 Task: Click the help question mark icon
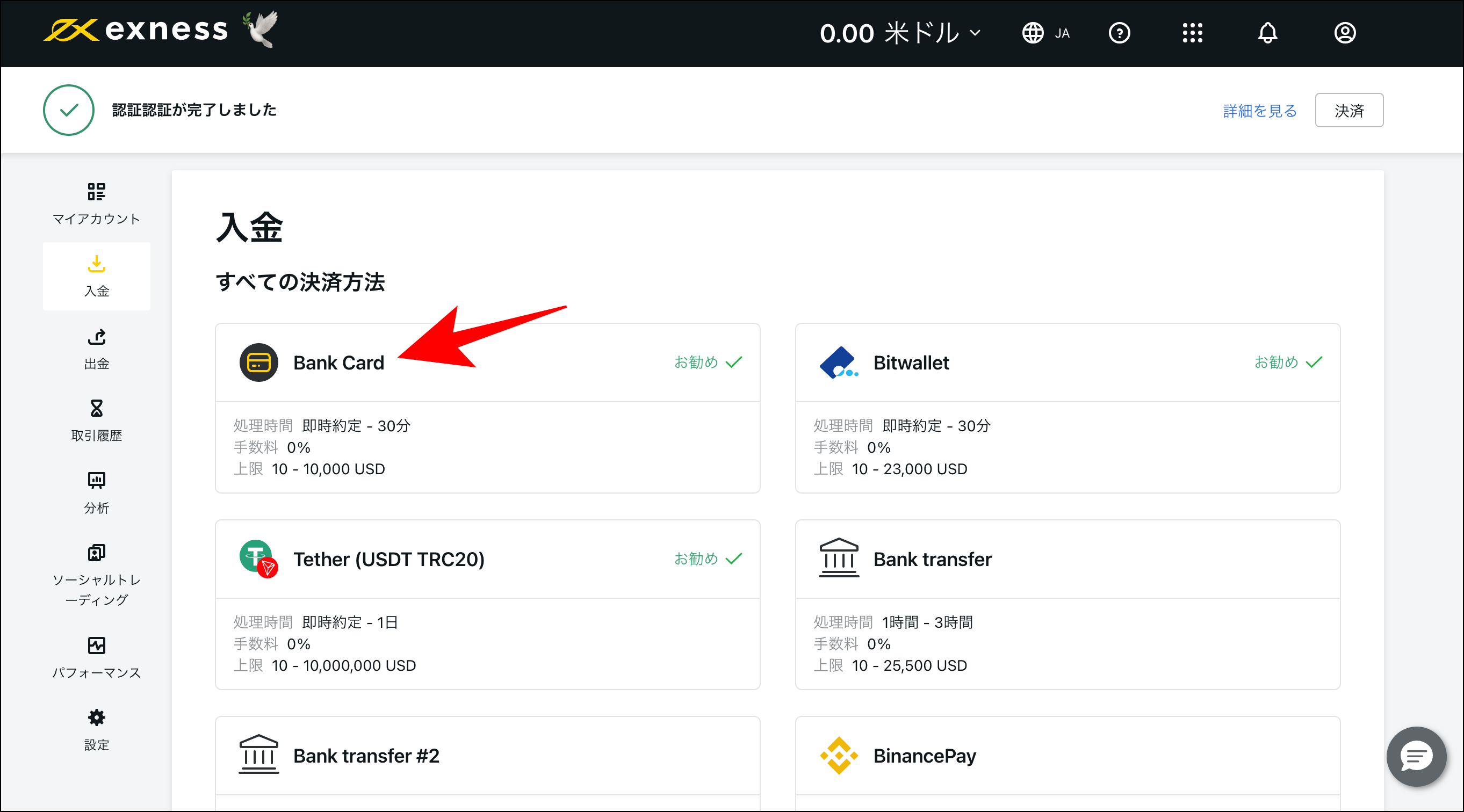click(x=1119, y=33)
